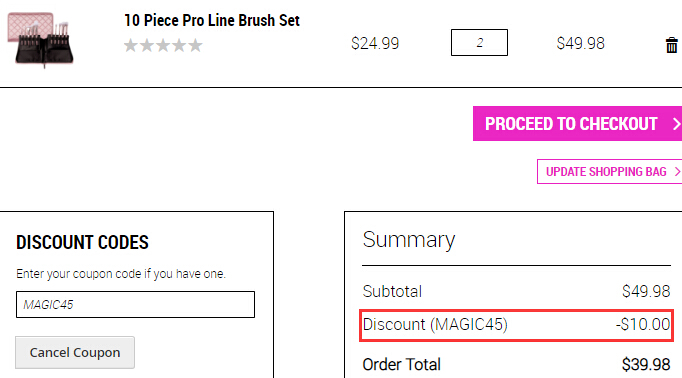Remove the brush set using trash icon
Viewport: 682px width, 378px height.
[672, 44]
